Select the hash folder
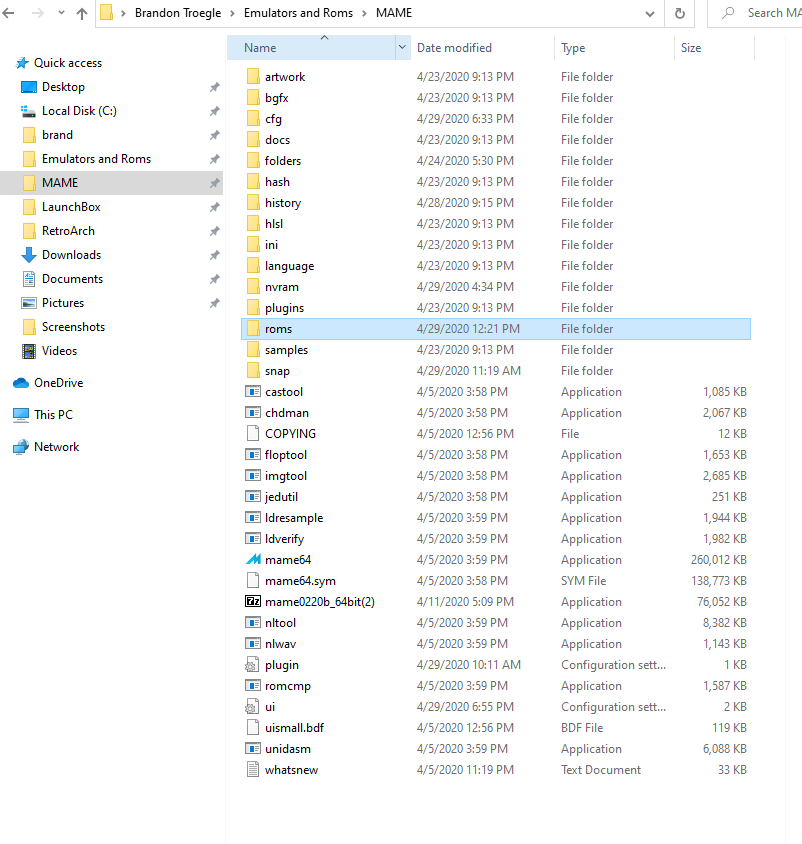802x844 pixels. [x=277, y=181]
